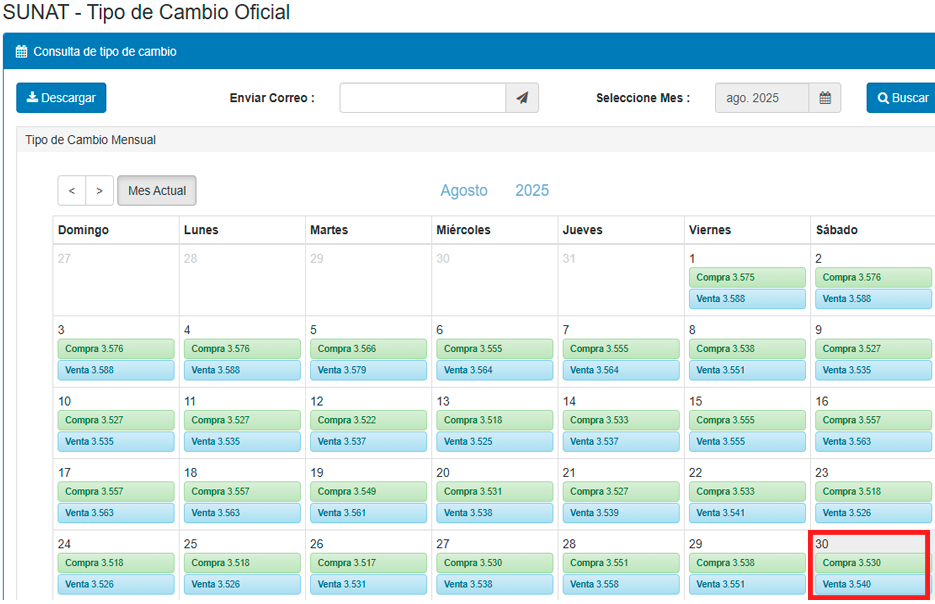Select Venta 3.588 on day 1

click(x=747, y=299)
